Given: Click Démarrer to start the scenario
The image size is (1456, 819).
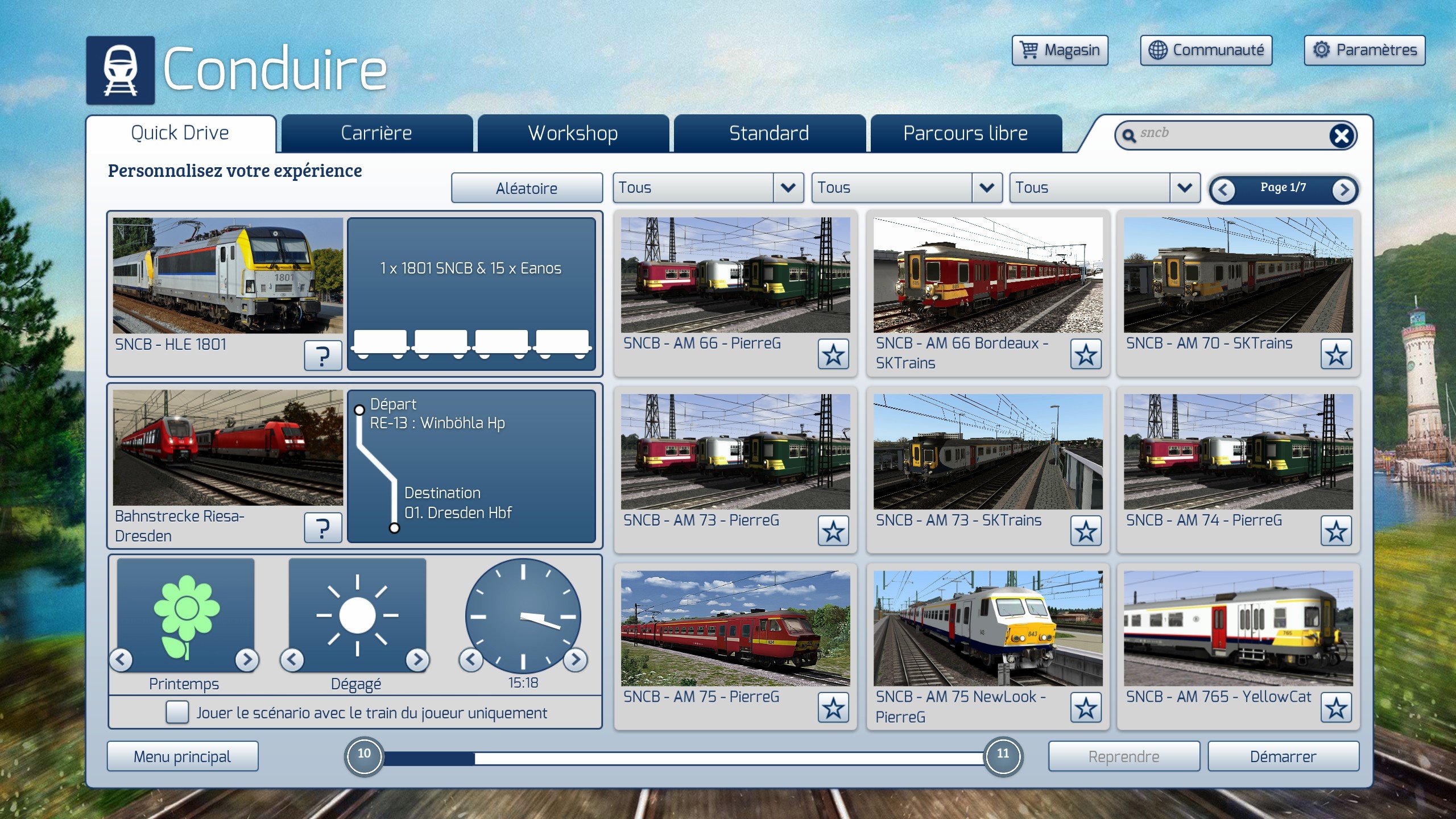Looking at the screenshot, I should tap(1283, 756).
